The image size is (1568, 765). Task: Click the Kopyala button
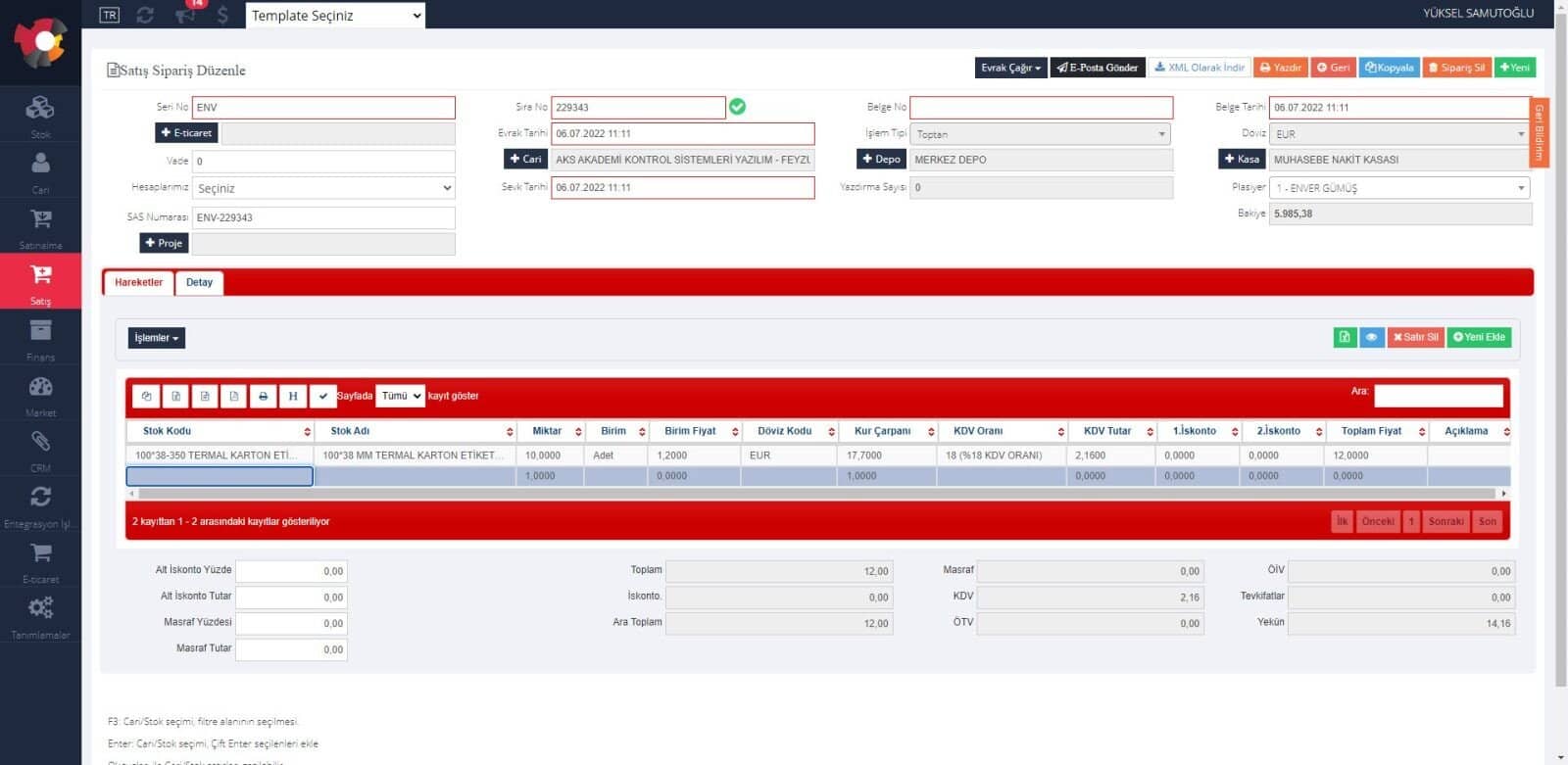[1389, 68]
